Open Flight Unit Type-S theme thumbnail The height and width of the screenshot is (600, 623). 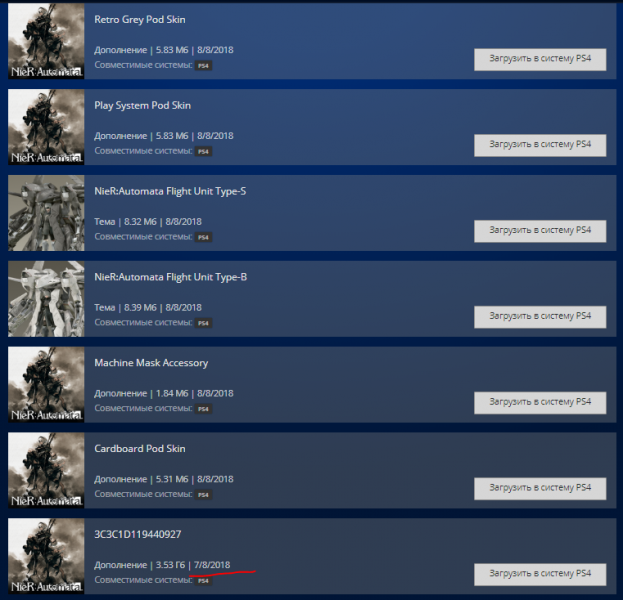click(x=46, y=213)
